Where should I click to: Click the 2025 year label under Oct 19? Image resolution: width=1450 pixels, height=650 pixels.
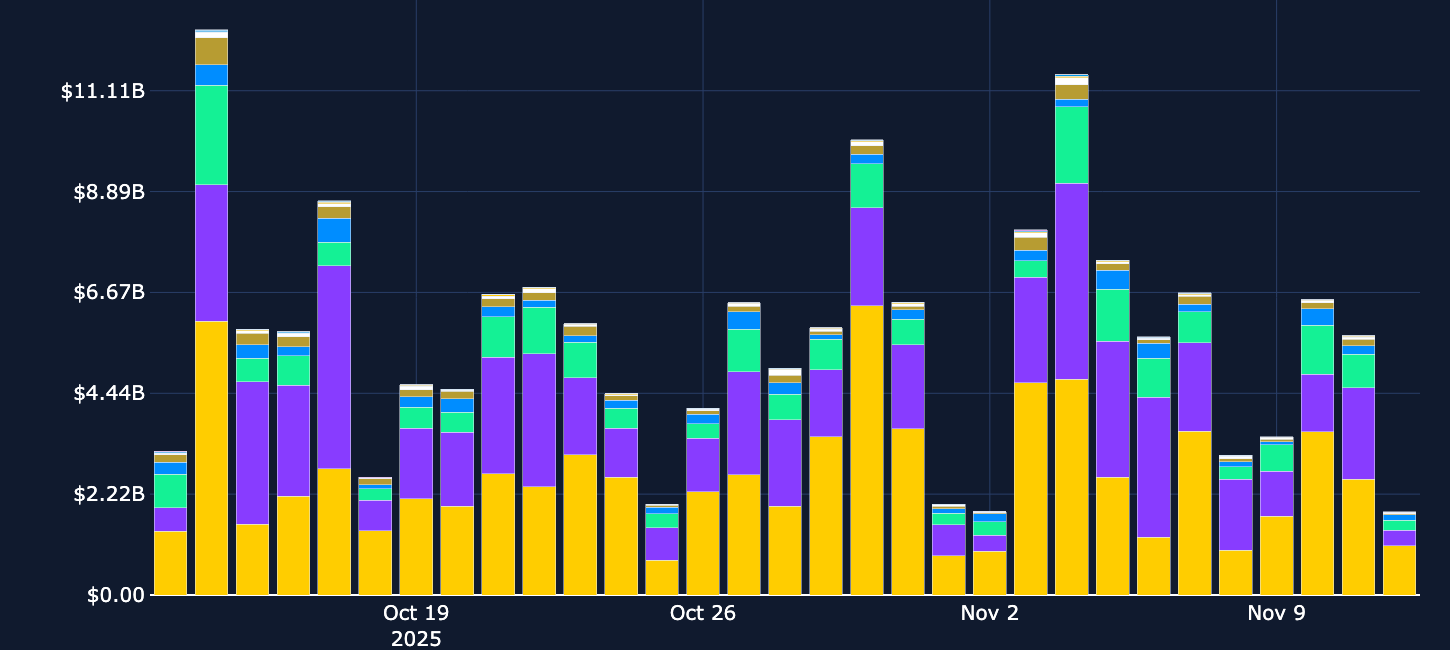coord(416,638)
